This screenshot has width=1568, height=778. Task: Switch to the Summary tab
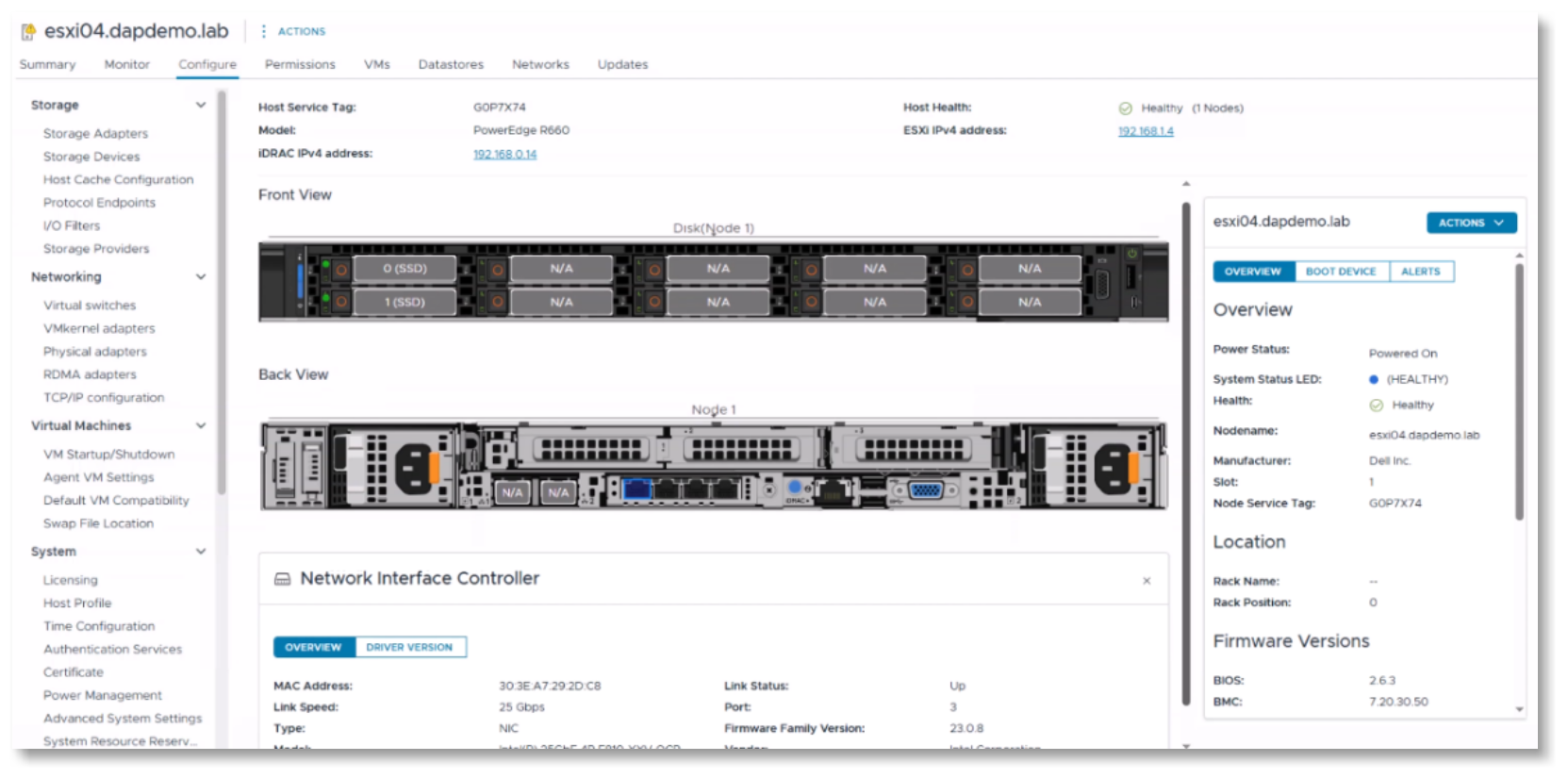(x=47, y=64)
